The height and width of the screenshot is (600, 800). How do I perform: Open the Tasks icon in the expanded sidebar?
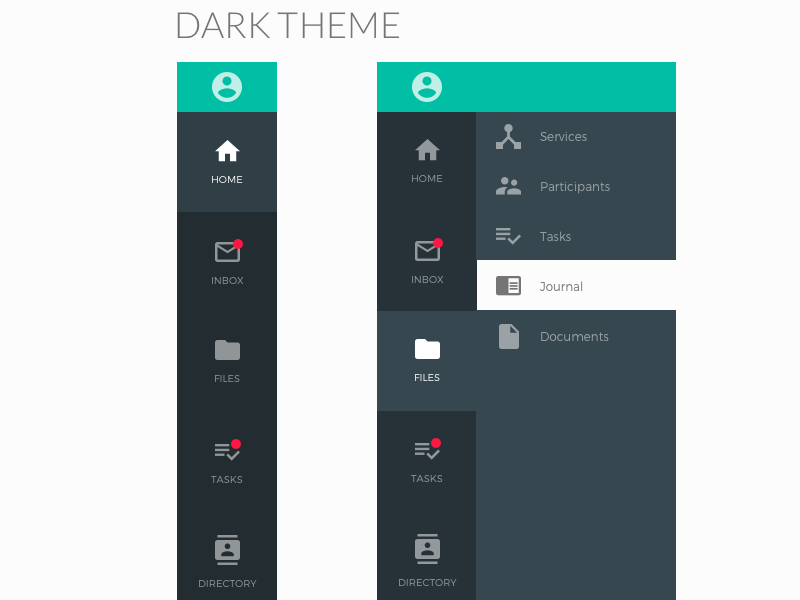pyautogui.click(x=427, y=449)
